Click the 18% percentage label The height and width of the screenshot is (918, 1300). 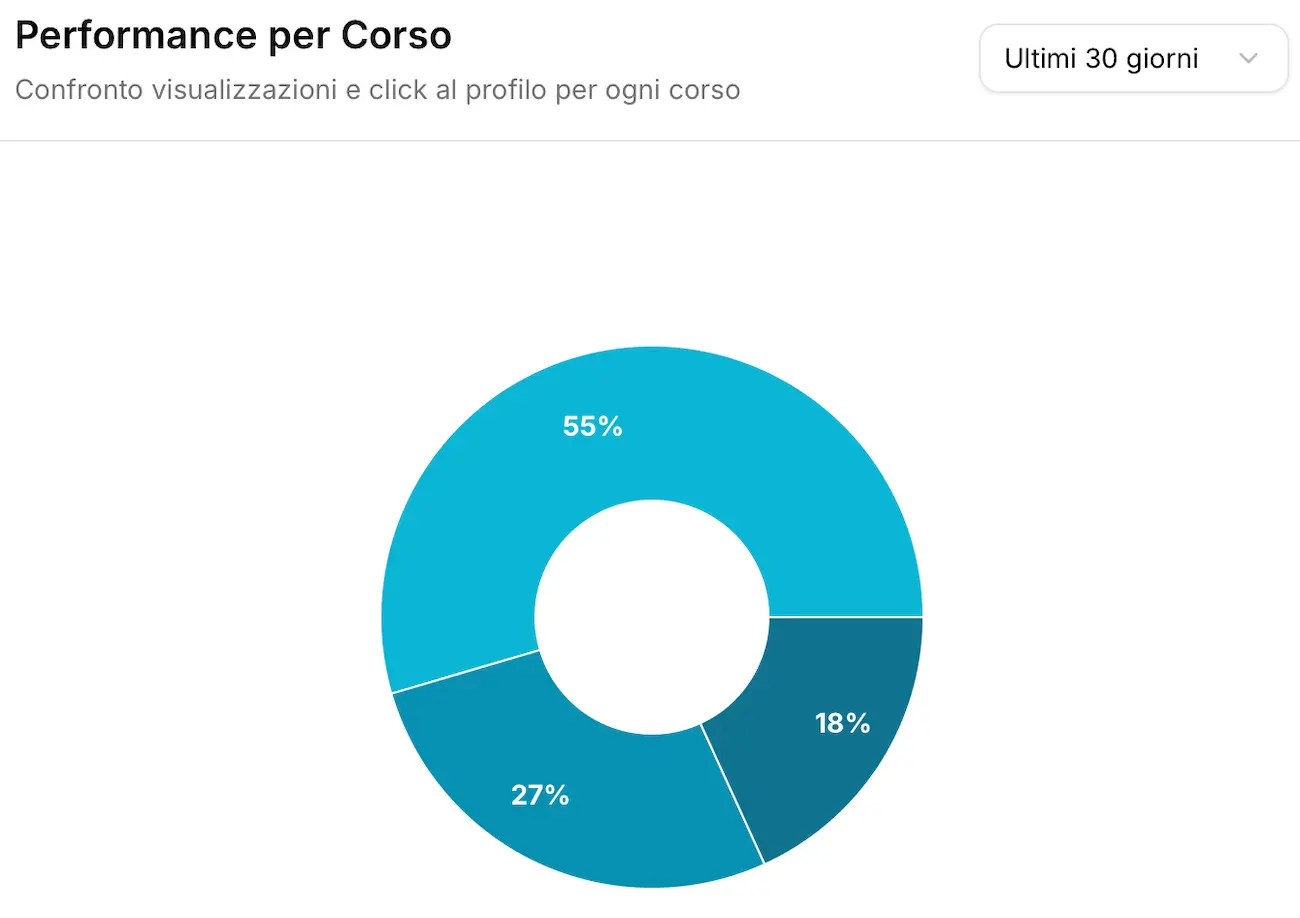[x=841, y=722]
